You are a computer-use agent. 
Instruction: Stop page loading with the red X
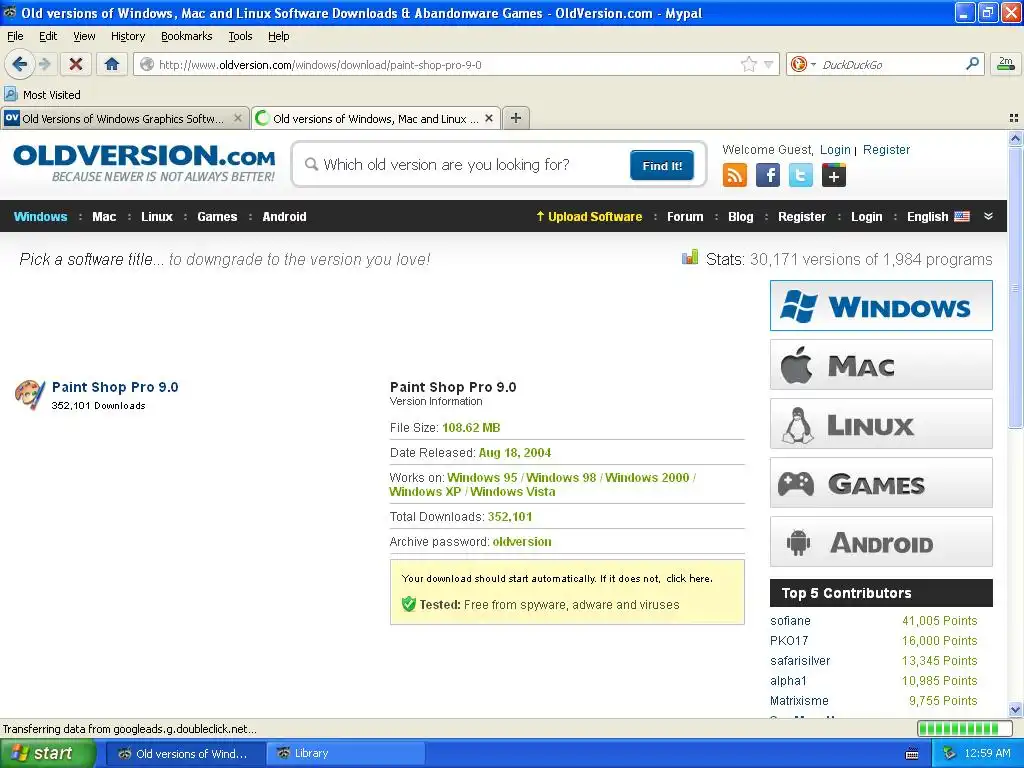tap(76, 64)
